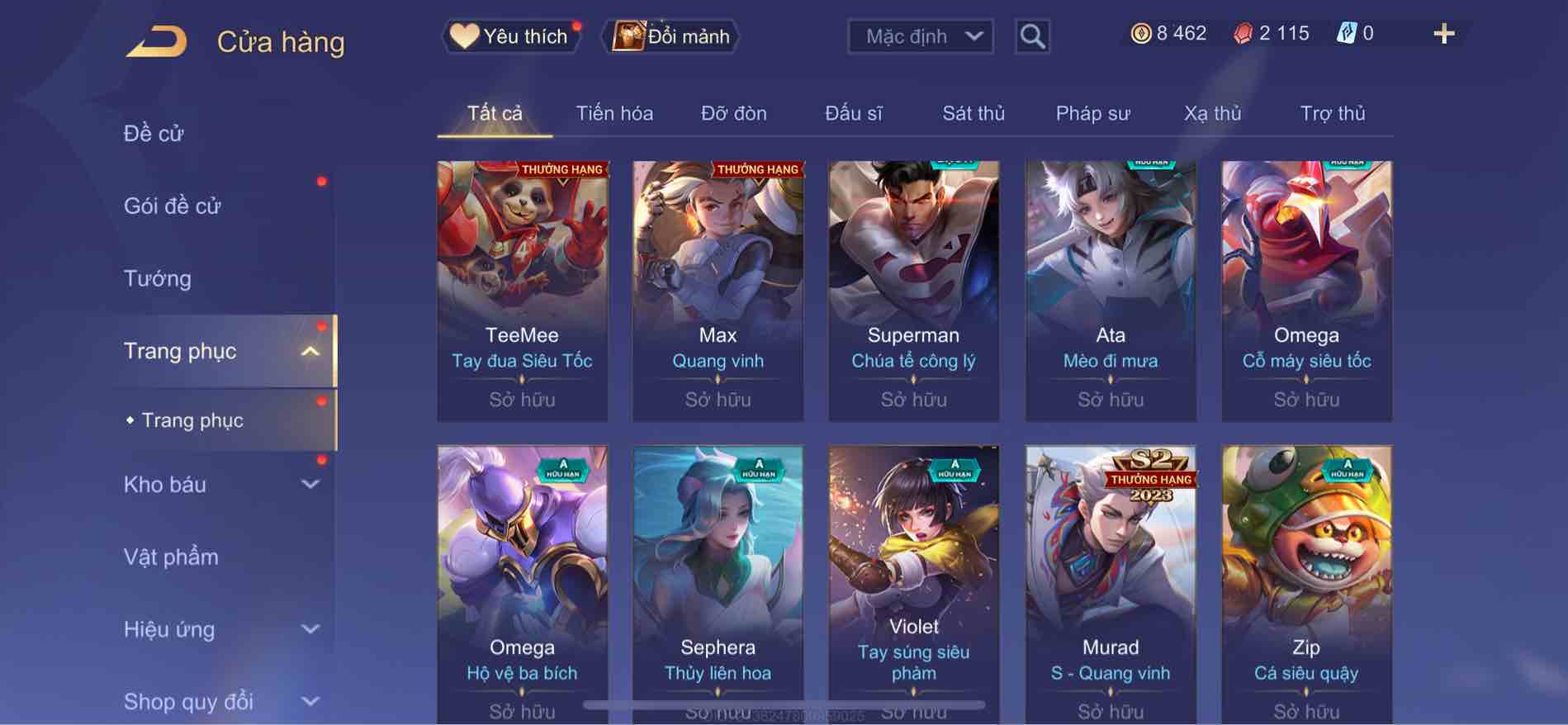Switch to the Sát thủ tab
The height and width of the screenshot is (725, 1568).
click(x=973, y=113)
